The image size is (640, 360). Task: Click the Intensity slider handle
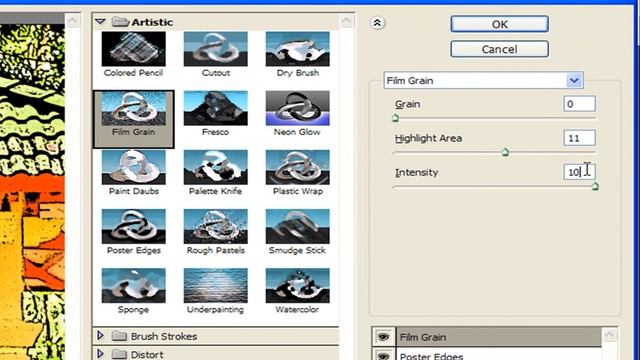tap(595, 187)
